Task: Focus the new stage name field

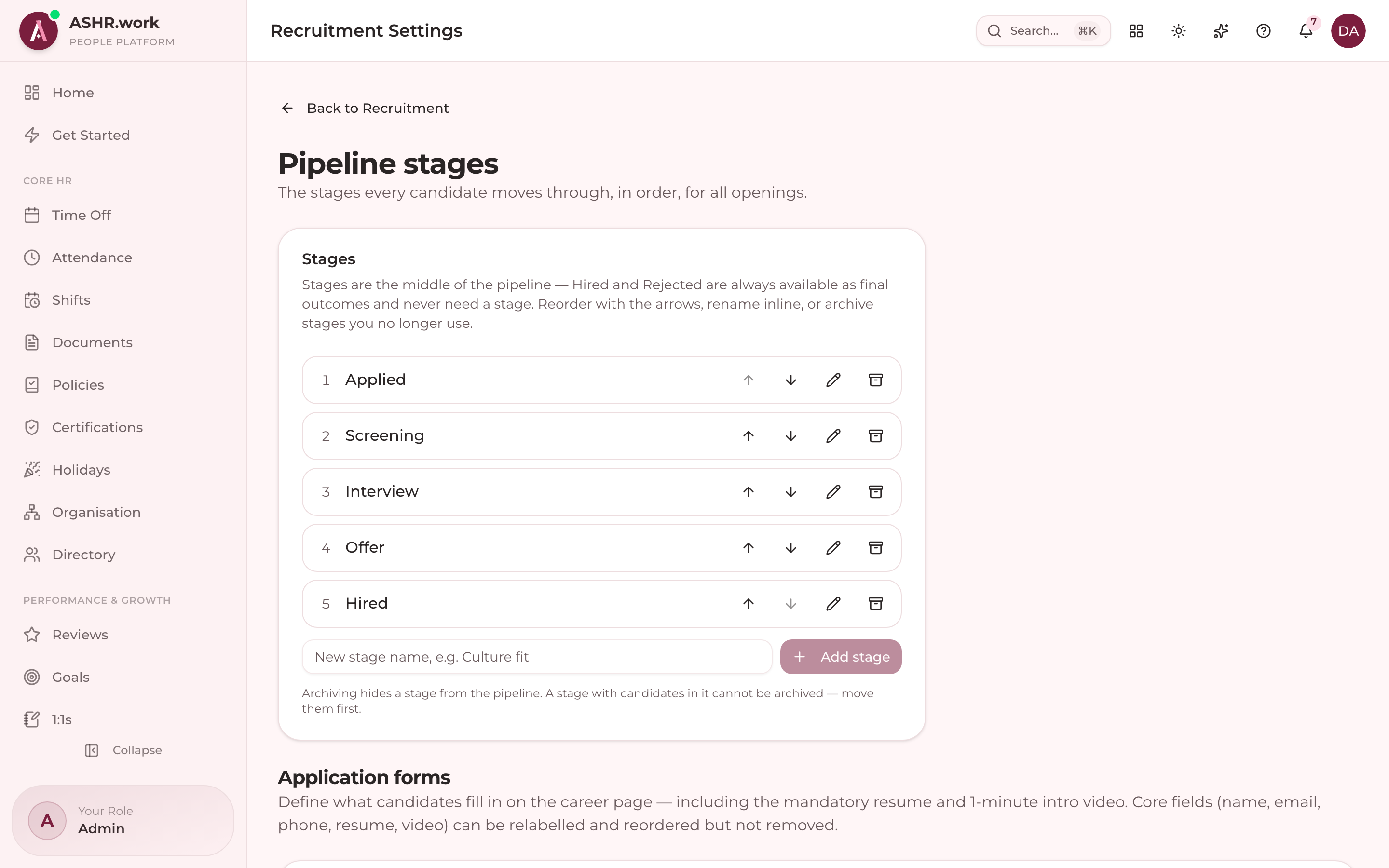Action: click(537, 657)
